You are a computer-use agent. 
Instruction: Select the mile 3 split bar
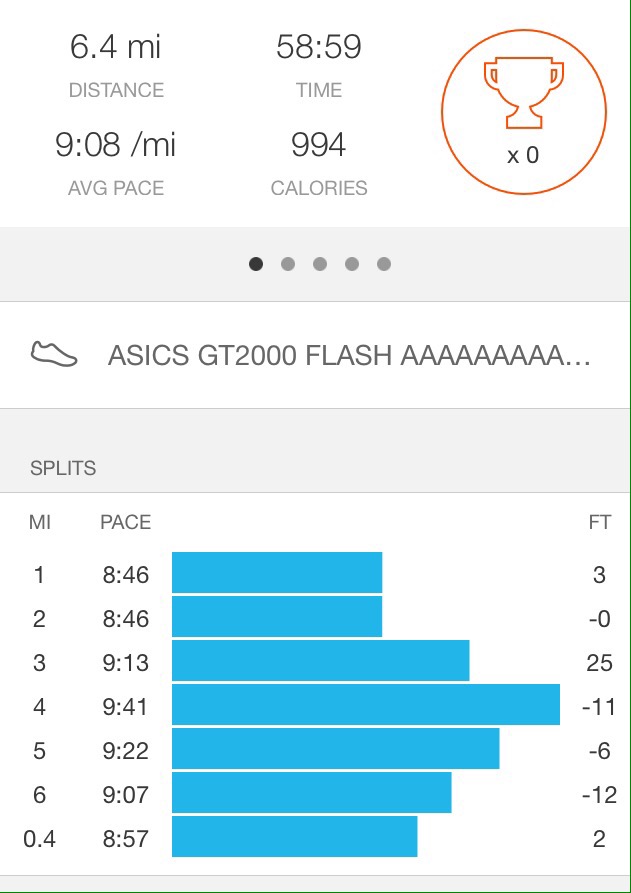tap(320, 661)
